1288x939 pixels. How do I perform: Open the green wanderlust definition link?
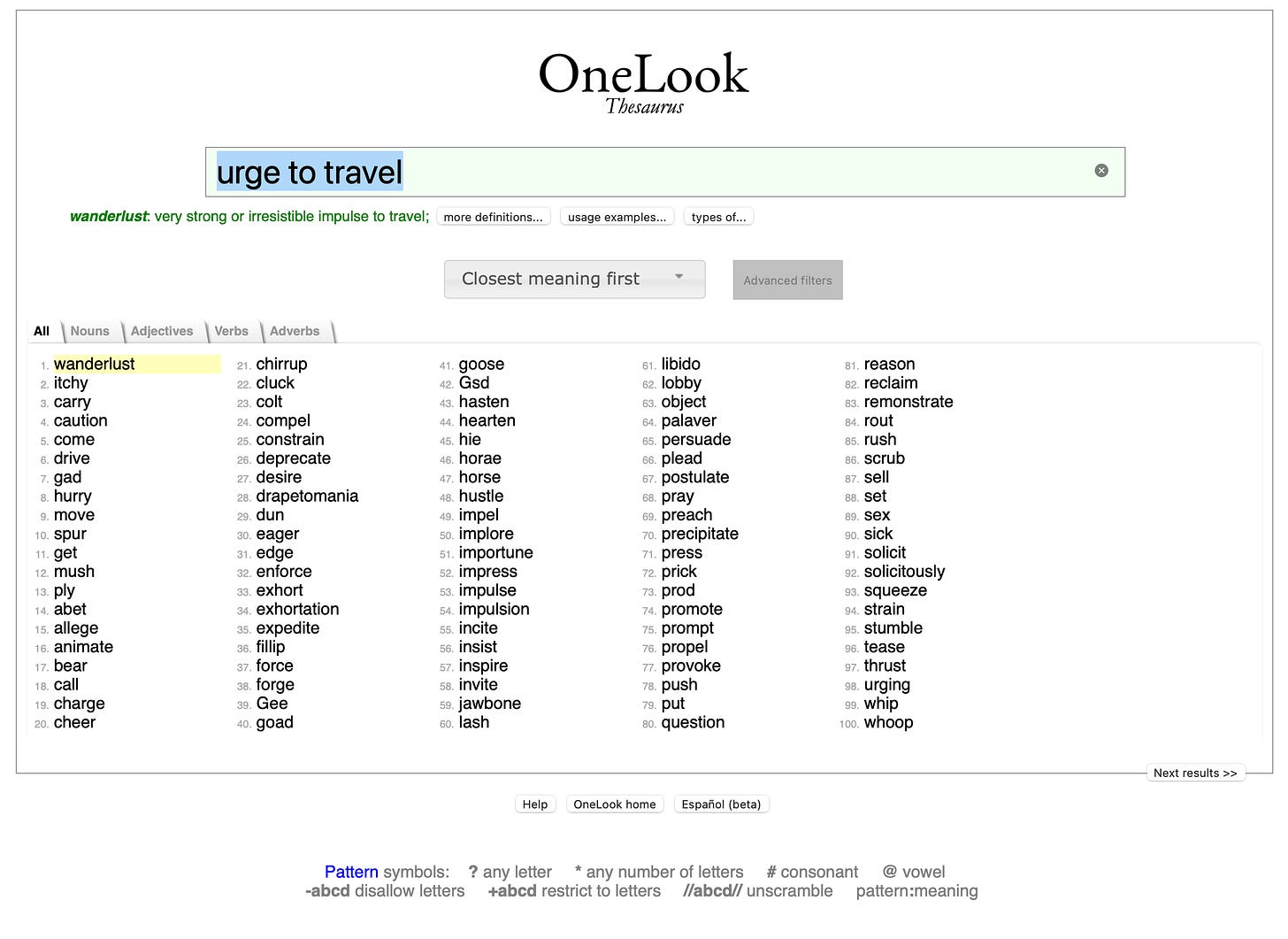pyautogui.click(x=109, y=217)
